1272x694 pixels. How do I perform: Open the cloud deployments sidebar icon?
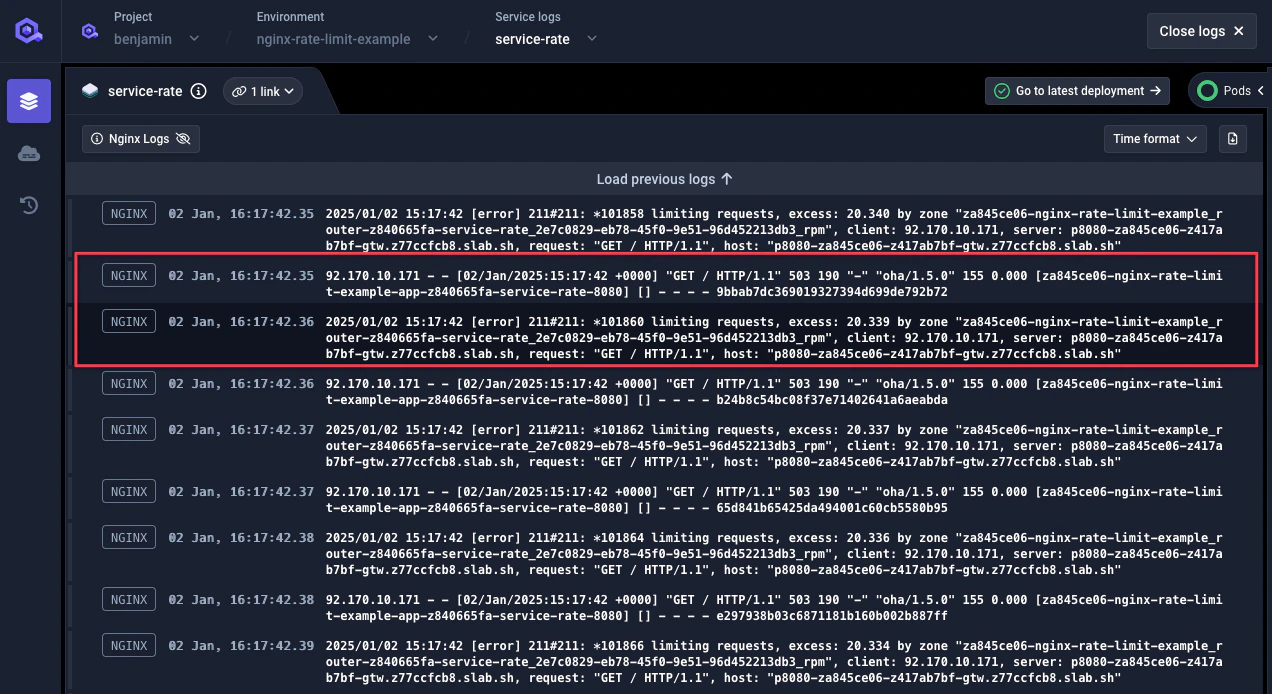pos(28,152)
